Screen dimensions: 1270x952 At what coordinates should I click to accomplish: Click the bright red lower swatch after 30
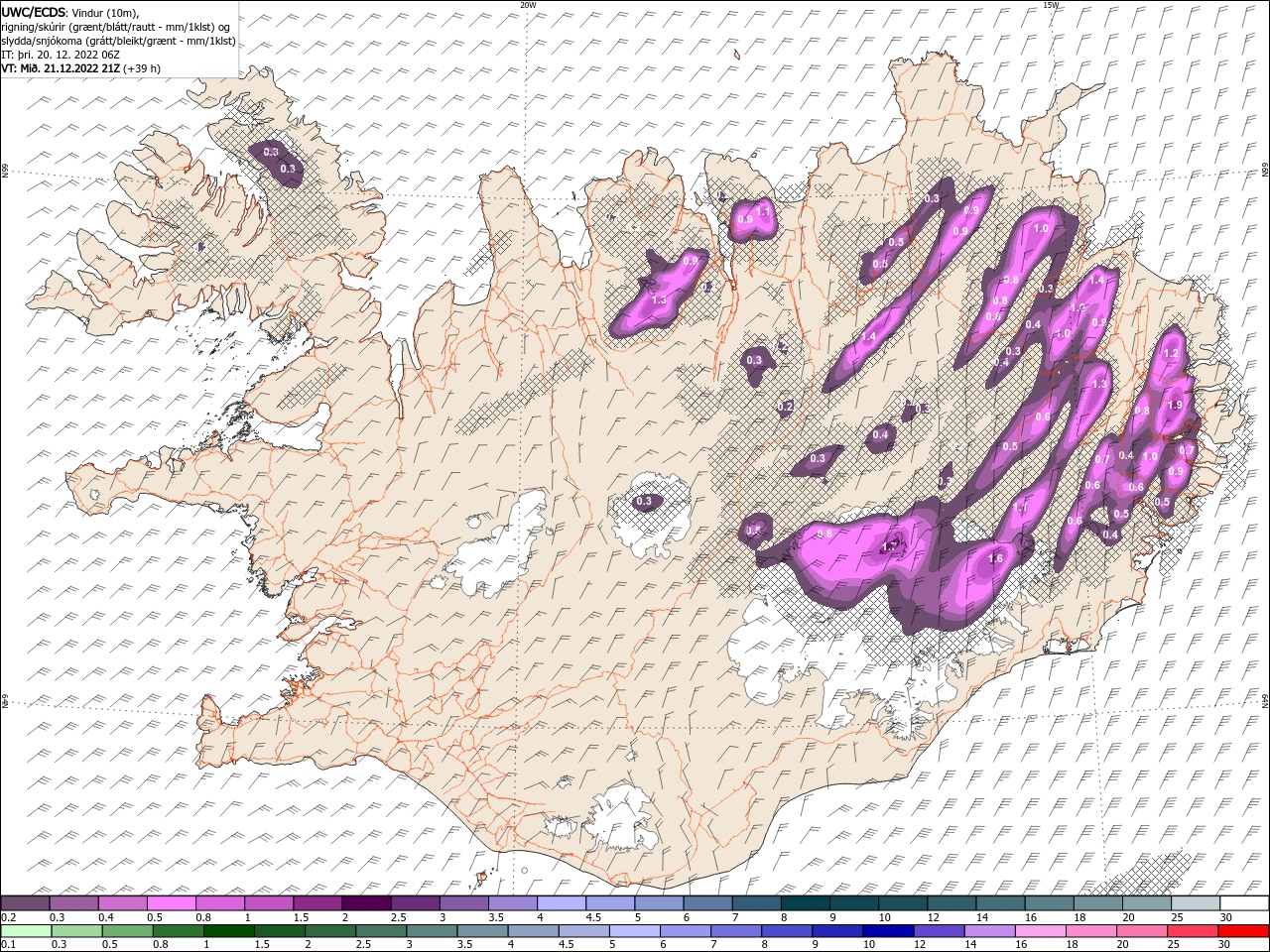click(1244, 930)
